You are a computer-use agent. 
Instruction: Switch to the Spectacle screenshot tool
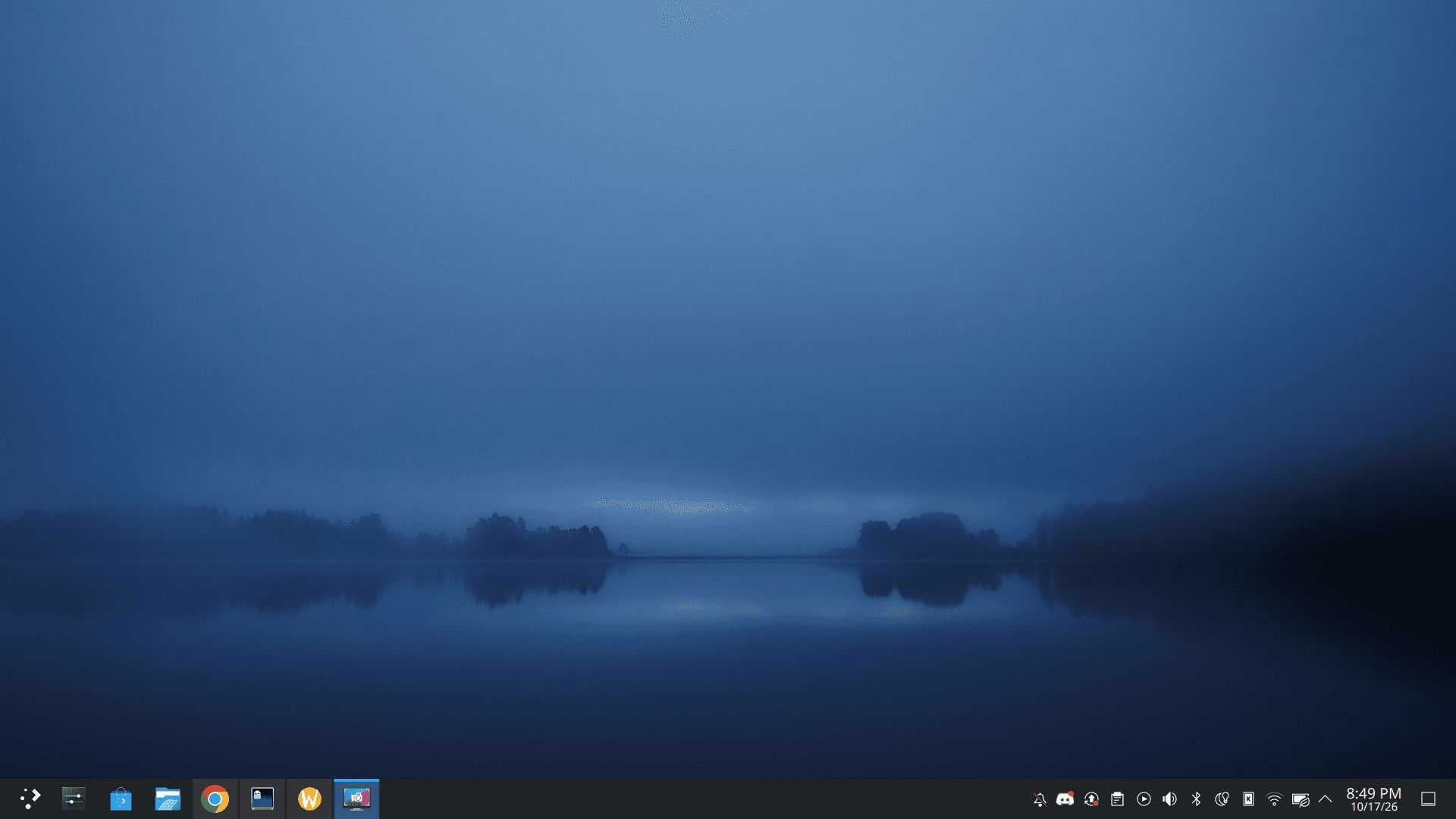356,799
